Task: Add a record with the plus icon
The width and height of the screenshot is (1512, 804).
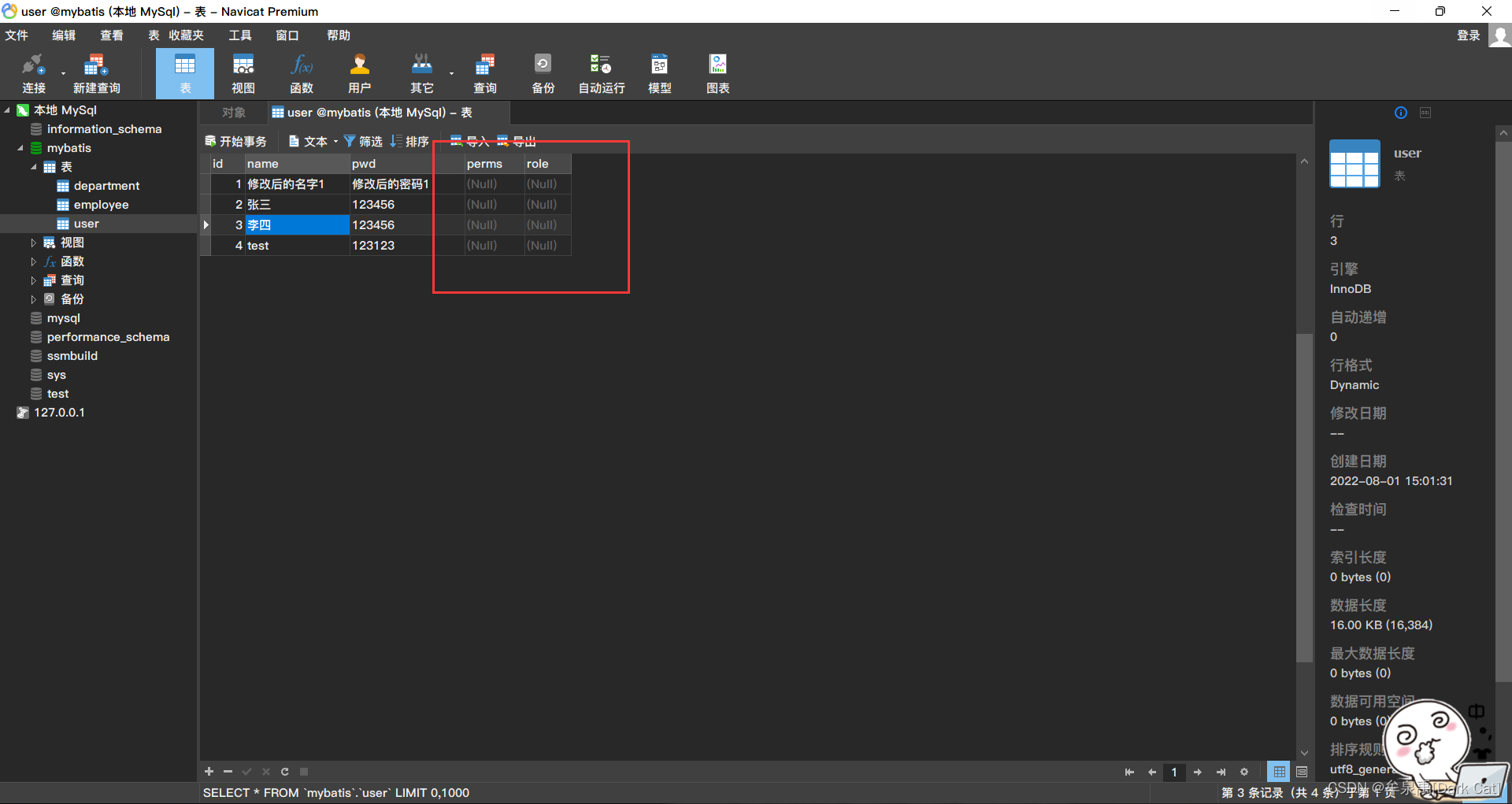Action: [209, 772]
